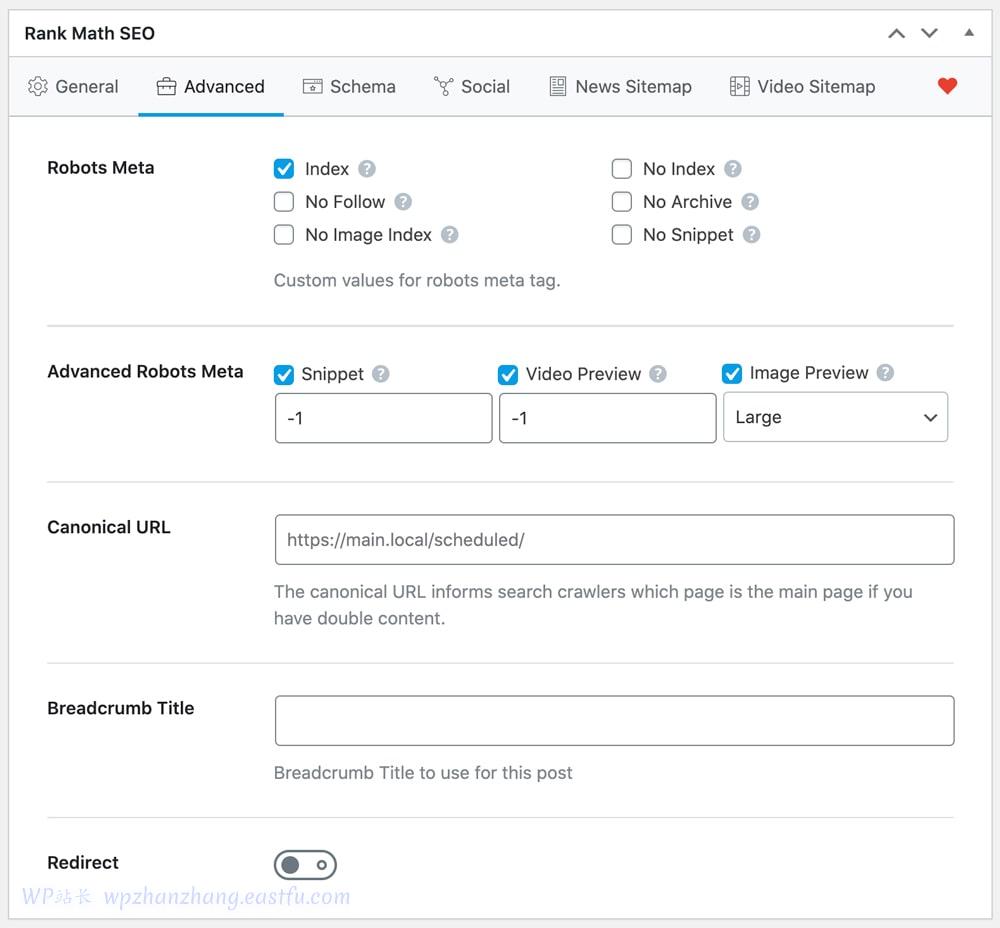Move Rank Math SEO panel up
Screen dimensions: 1000x928
coord(897,33)
